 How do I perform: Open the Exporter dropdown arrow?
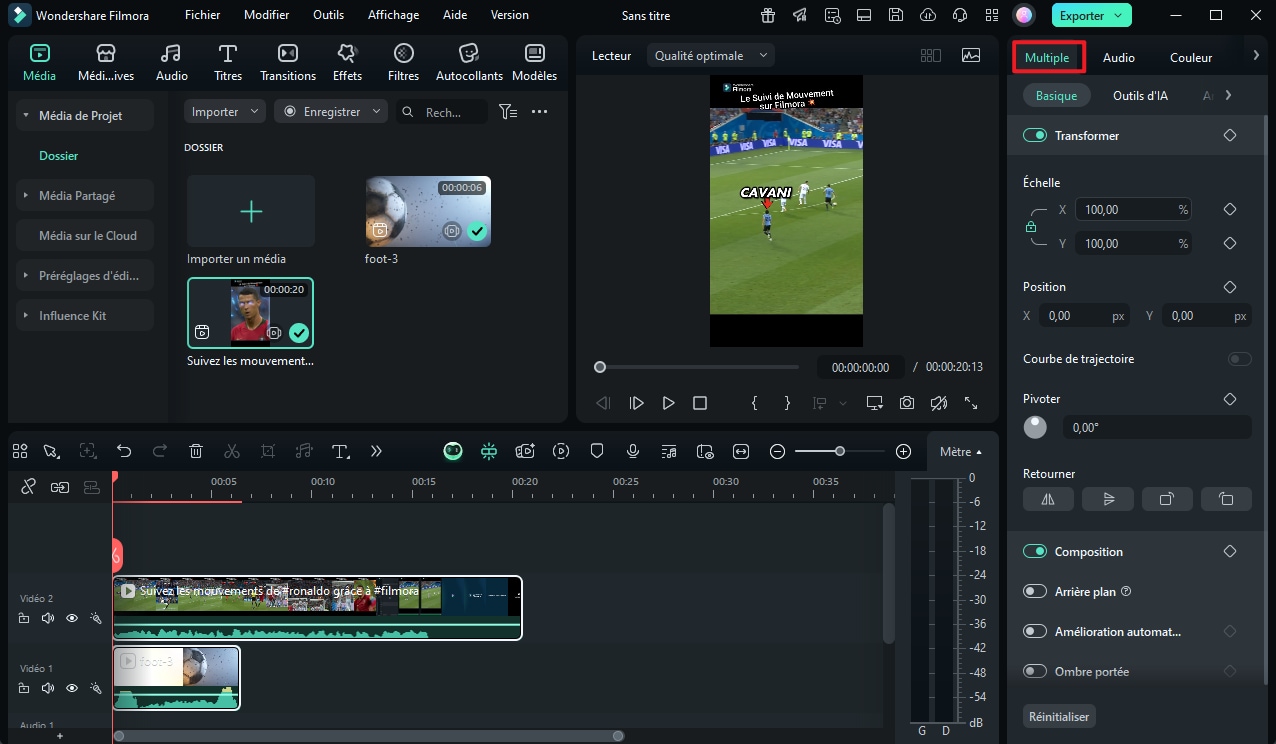point(1118,16)
